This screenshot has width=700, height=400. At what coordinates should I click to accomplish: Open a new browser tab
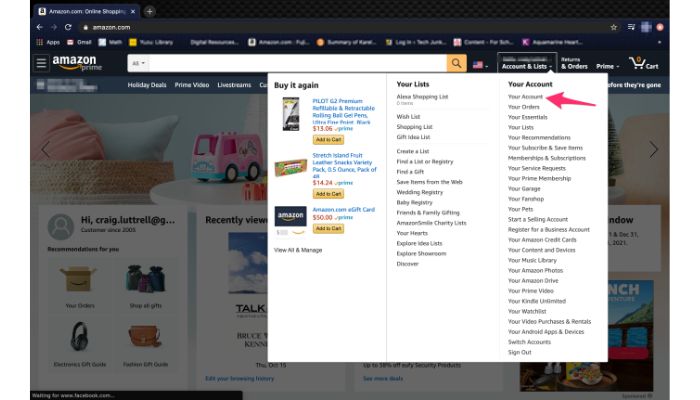click(150, 12)
